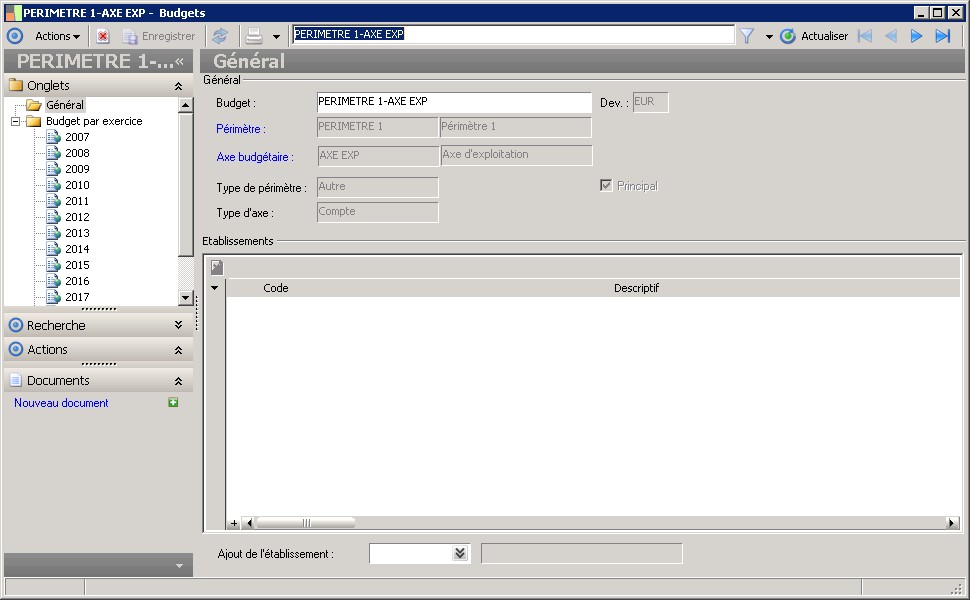Click the Recherche section icon
Viewport: 970px width, 600px height.
15,325
